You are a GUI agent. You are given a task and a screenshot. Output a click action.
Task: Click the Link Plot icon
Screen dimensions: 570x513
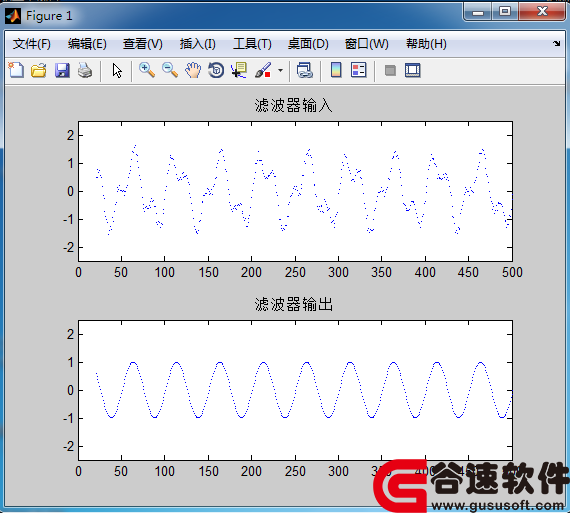(305, 70)
